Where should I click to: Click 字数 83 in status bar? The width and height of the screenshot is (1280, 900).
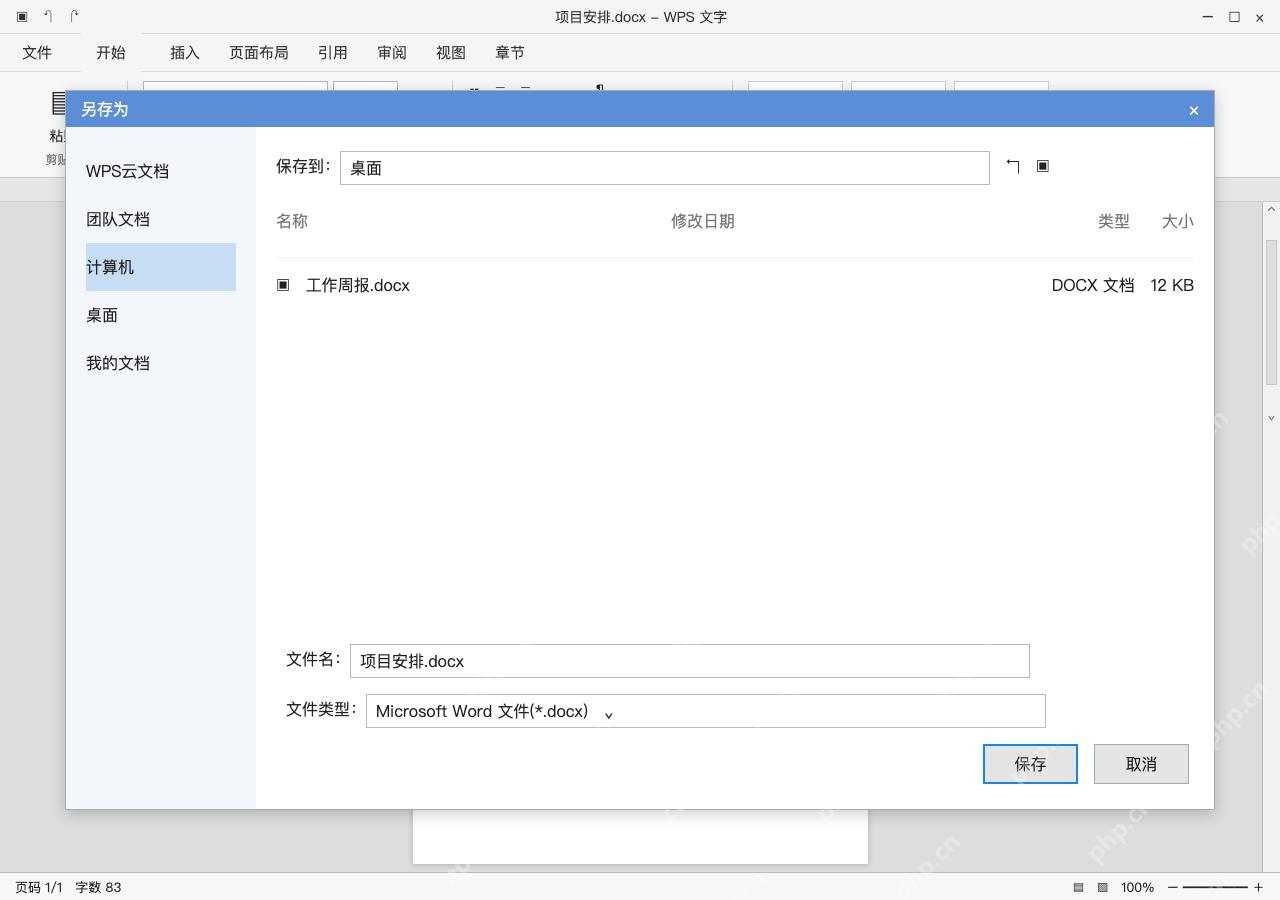(98, 887)
